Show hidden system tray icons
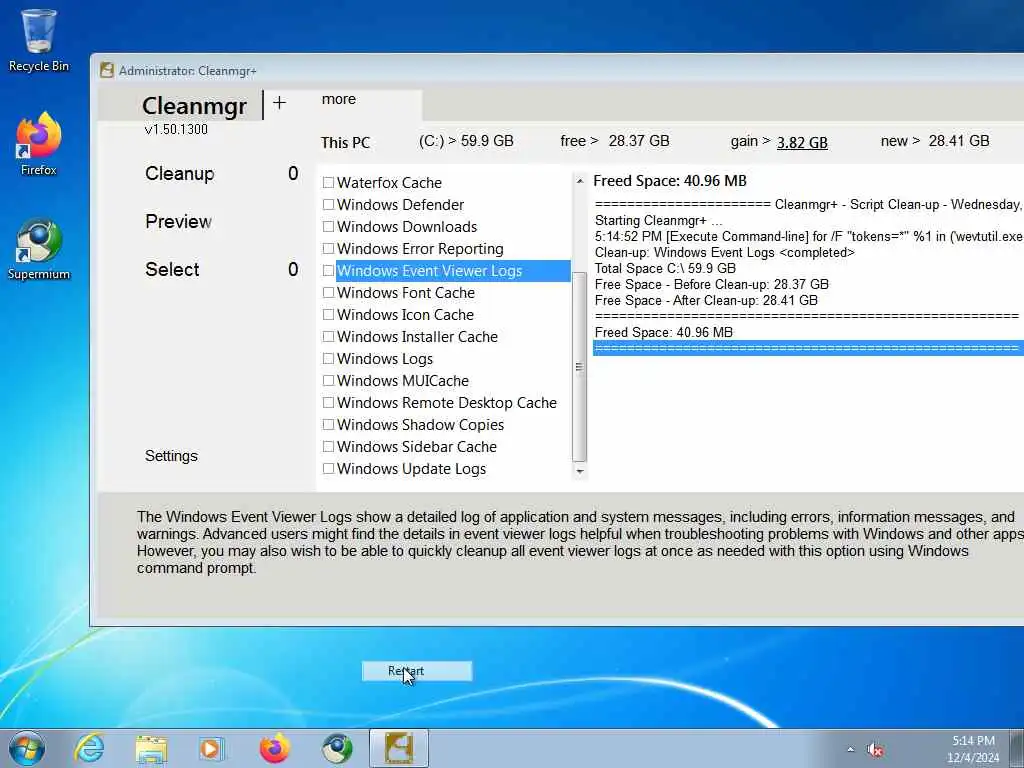 coord(850,750)
